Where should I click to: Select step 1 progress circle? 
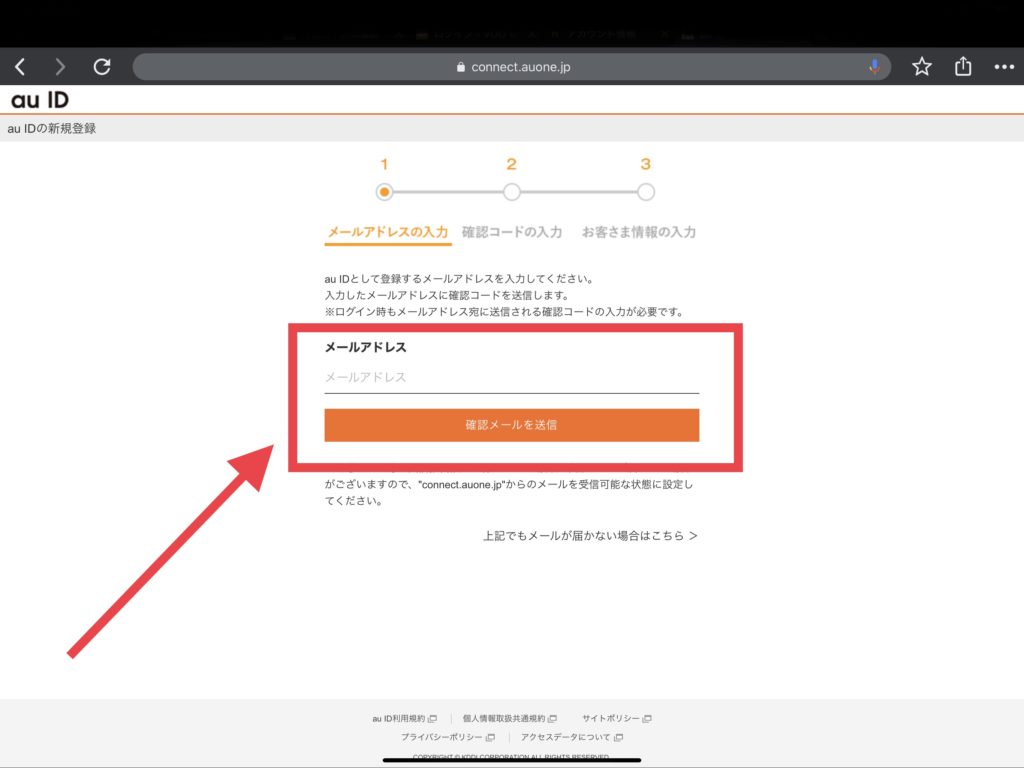click(x=384, y=192)
